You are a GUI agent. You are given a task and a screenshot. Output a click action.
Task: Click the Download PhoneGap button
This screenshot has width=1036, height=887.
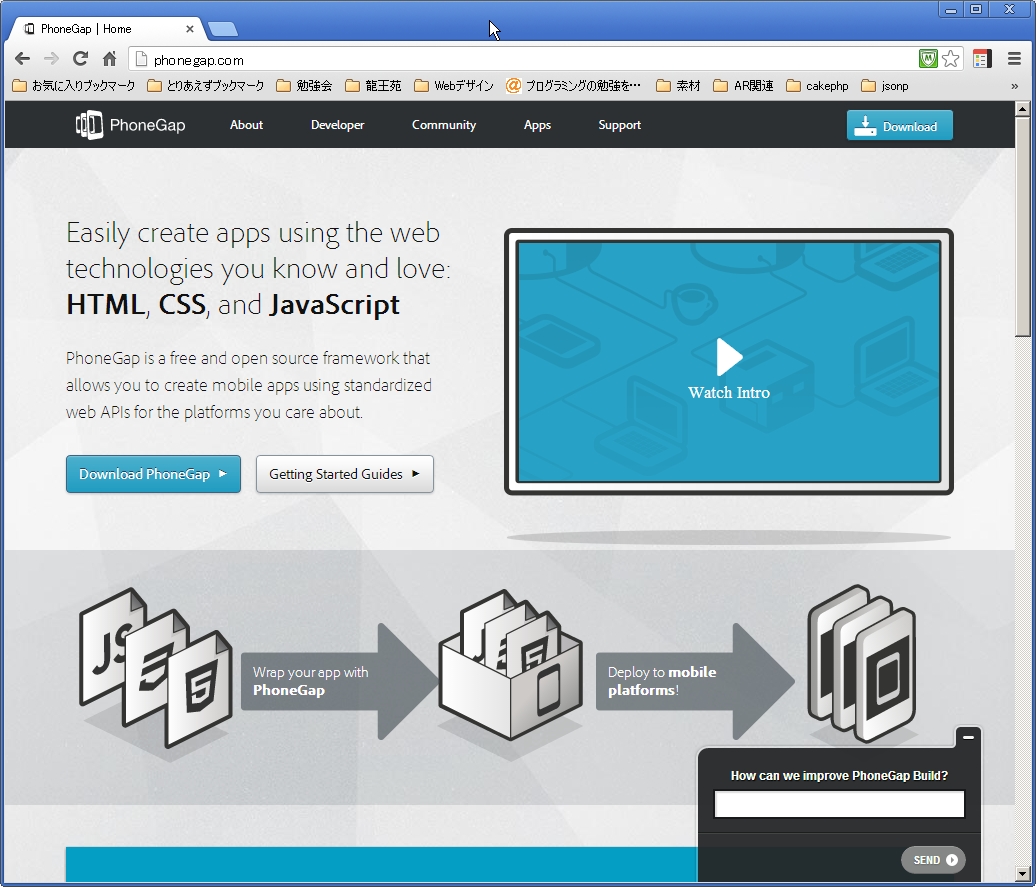click(153, 474)
